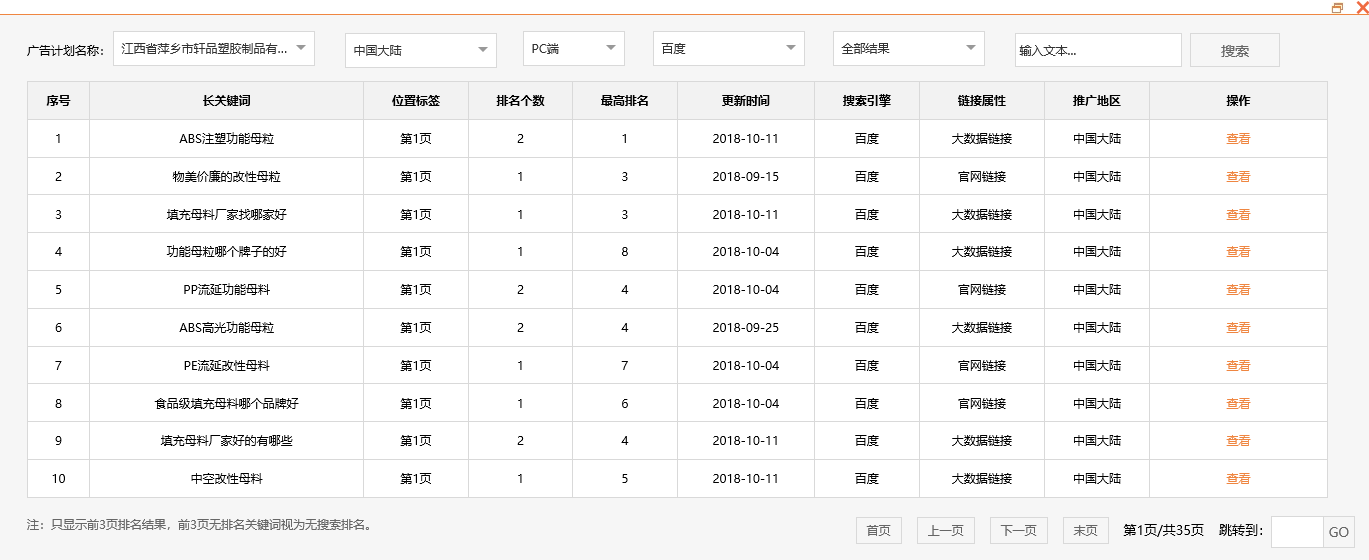
Task: Open 查看 for 功能母粒哪个牌子的好
Action: (1238, 252)
